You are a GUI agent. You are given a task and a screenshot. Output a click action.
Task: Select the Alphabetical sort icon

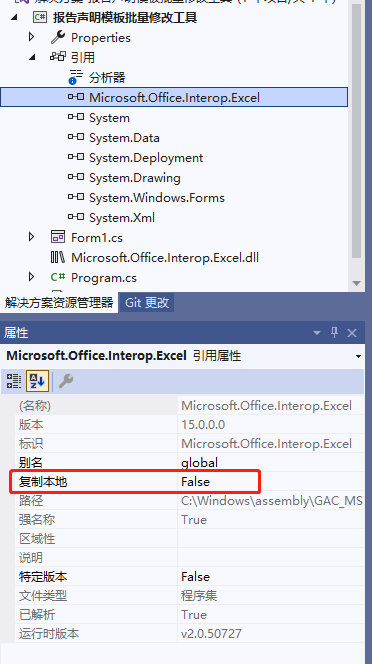[37, 381]
